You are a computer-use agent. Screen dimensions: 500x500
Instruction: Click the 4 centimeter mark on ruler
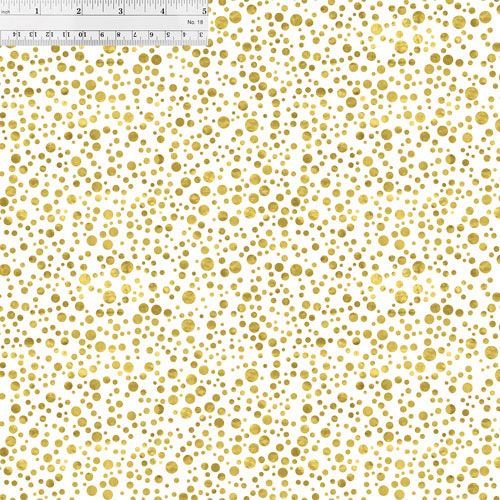click(184, 34)
